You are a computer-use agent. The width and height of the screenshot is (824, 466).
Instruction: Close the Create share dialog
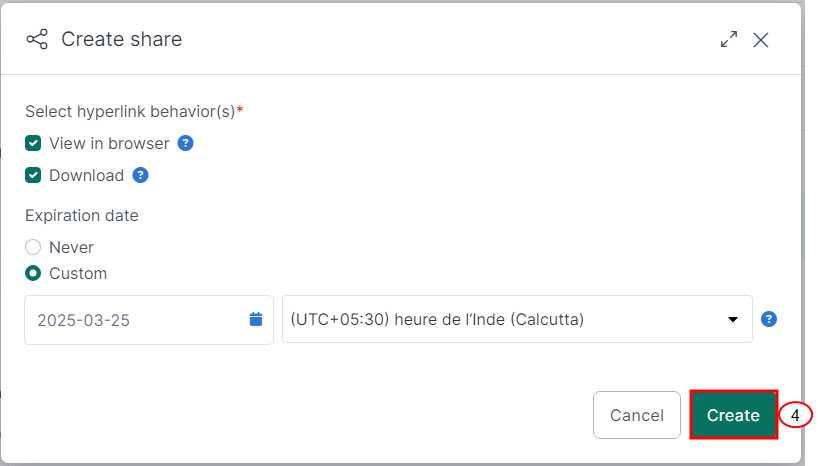tap(760, 40)
